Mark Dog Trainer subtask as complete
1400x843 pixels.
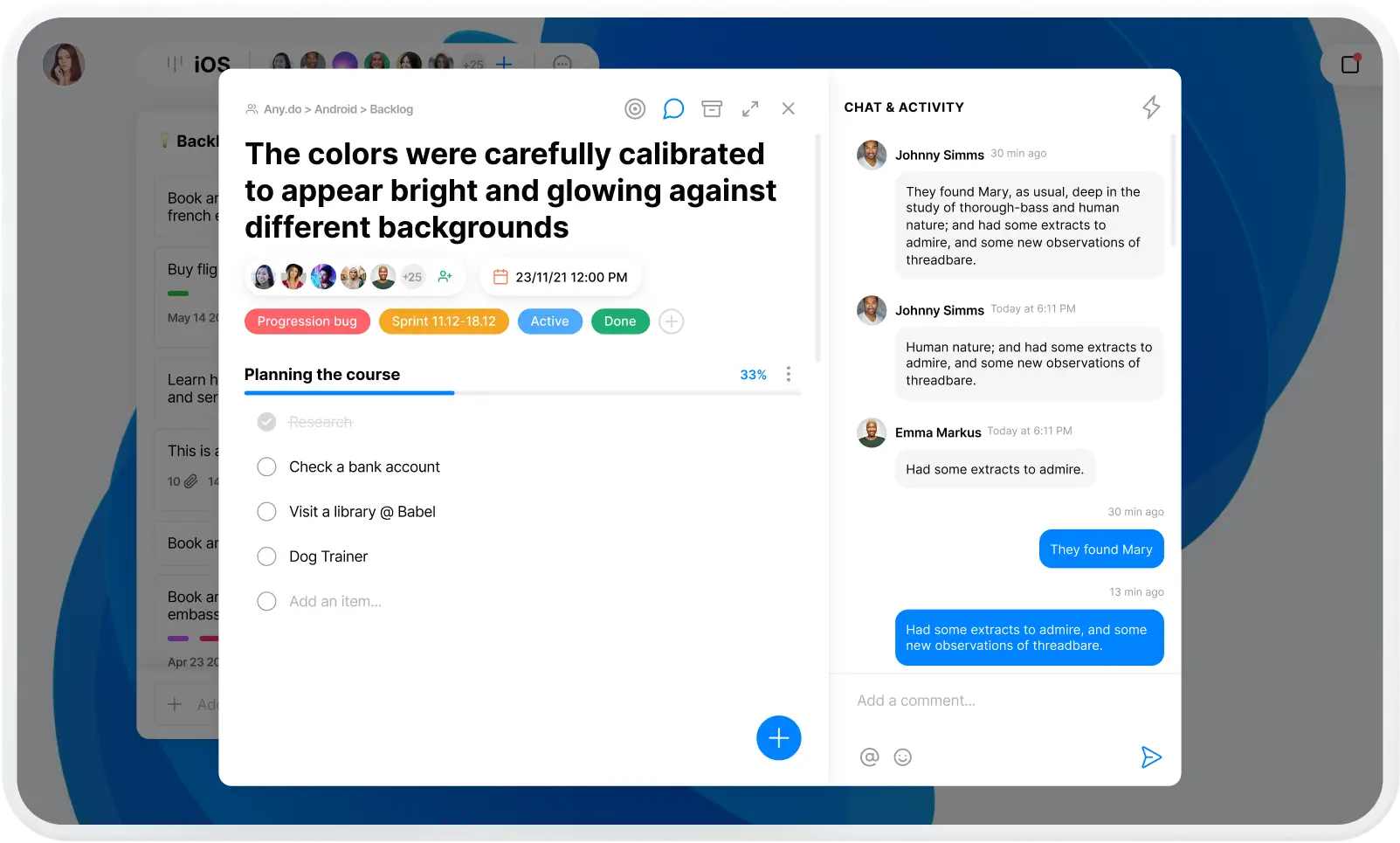coord(267,556)
